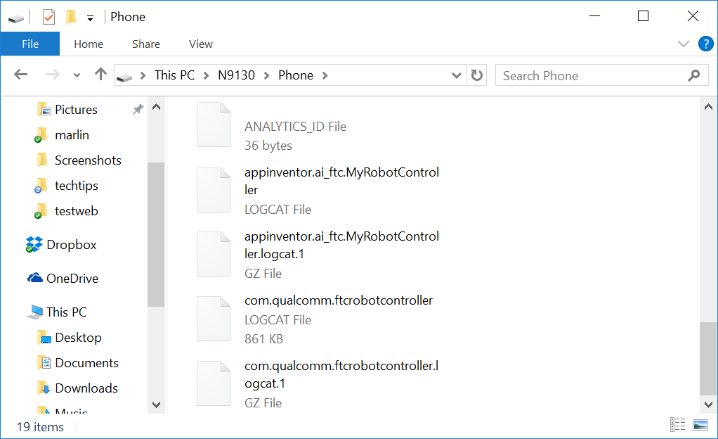Click the navigation pane scrollbar thumb
This screenshot has width=718, height=439.
coord(156,234)
